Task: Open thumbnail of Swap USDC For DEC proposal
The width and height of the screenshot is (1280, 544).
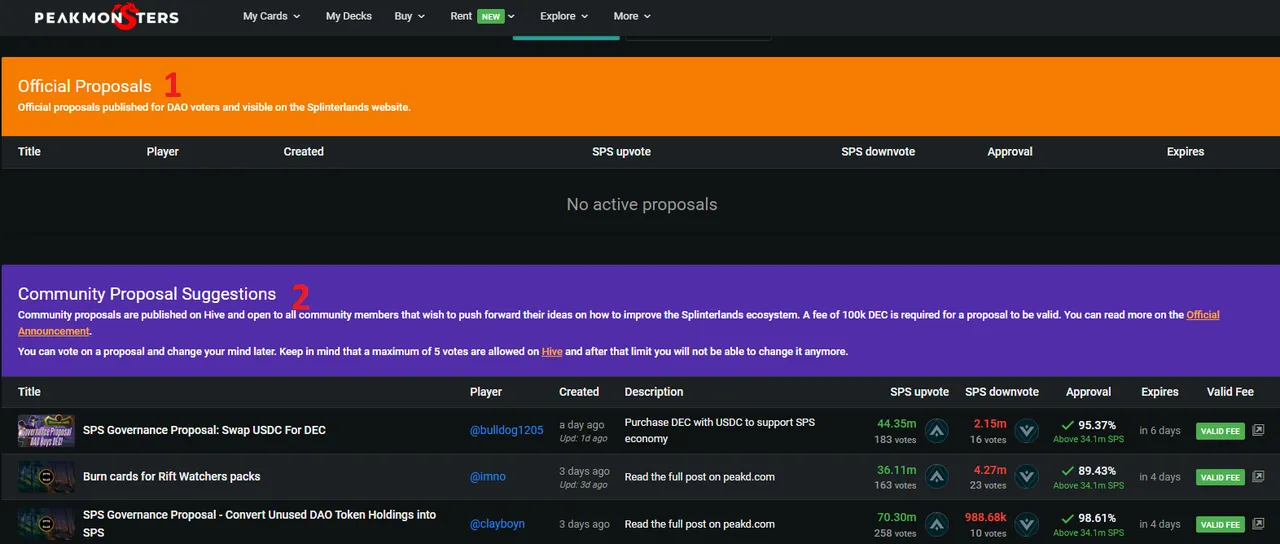Action: (46, 431)
